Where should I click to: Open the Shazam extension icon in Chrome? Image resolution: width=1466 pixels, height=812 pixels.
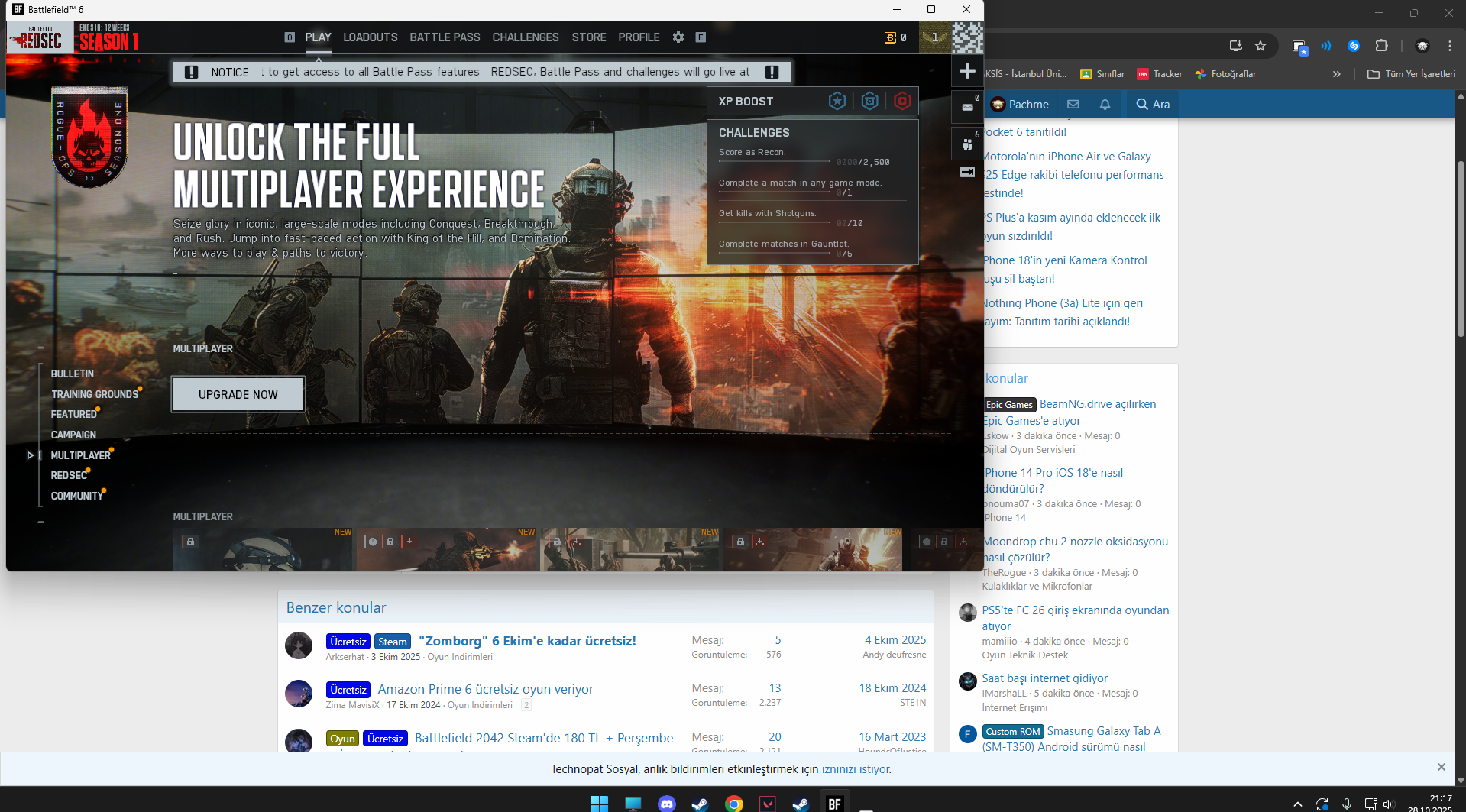(1354, 46)
